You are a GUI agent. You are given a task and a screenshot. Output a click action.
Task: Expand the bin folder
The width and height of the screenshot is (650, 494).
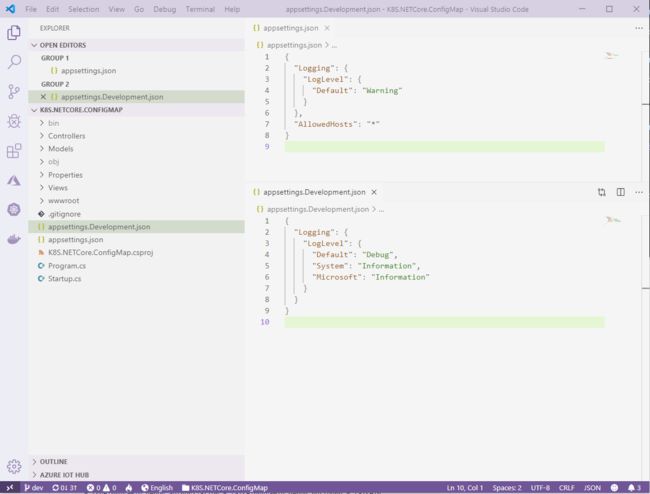tap(137, 123)
